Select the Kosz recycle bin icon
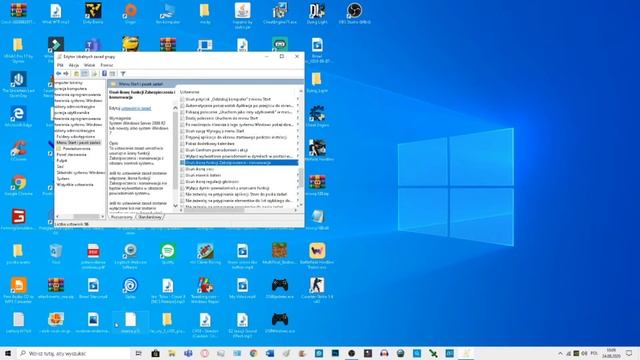Image resolution: width=640 pixels, height=360 pixels. click(56, 254)
